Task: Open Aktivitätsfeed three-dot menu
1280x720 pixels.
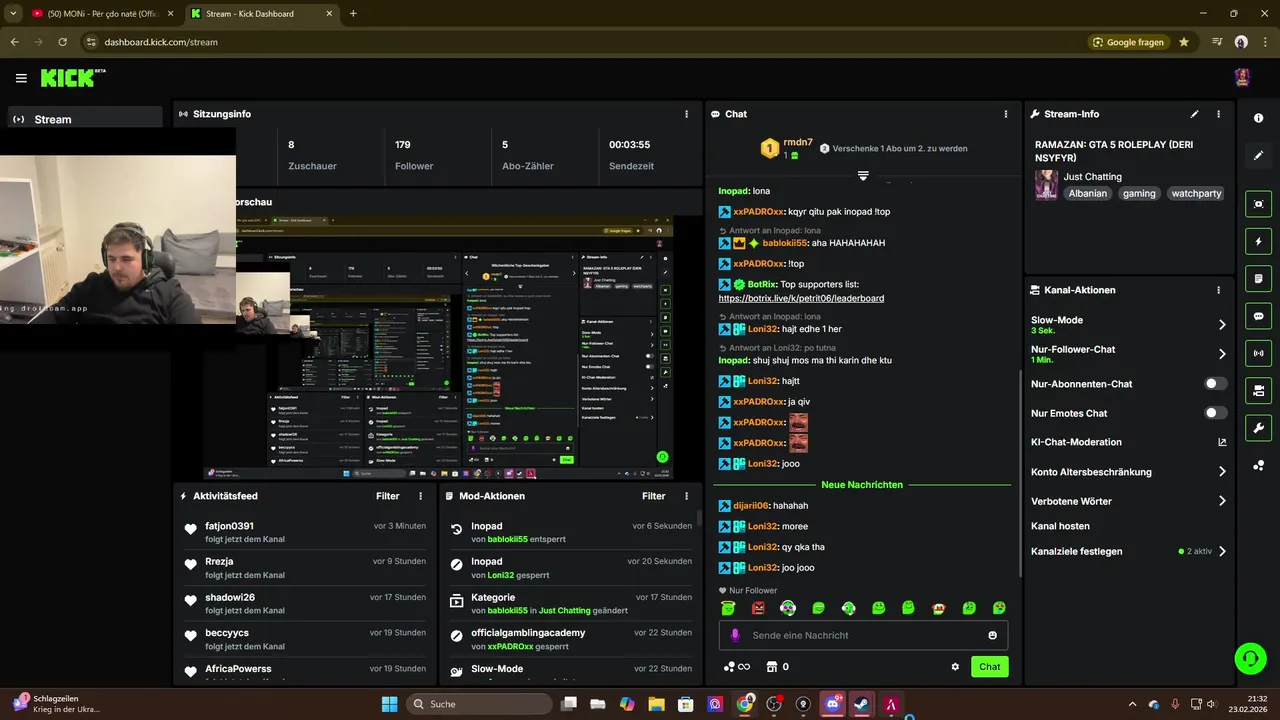Action: pyautogui.click(x=420, y=496)
